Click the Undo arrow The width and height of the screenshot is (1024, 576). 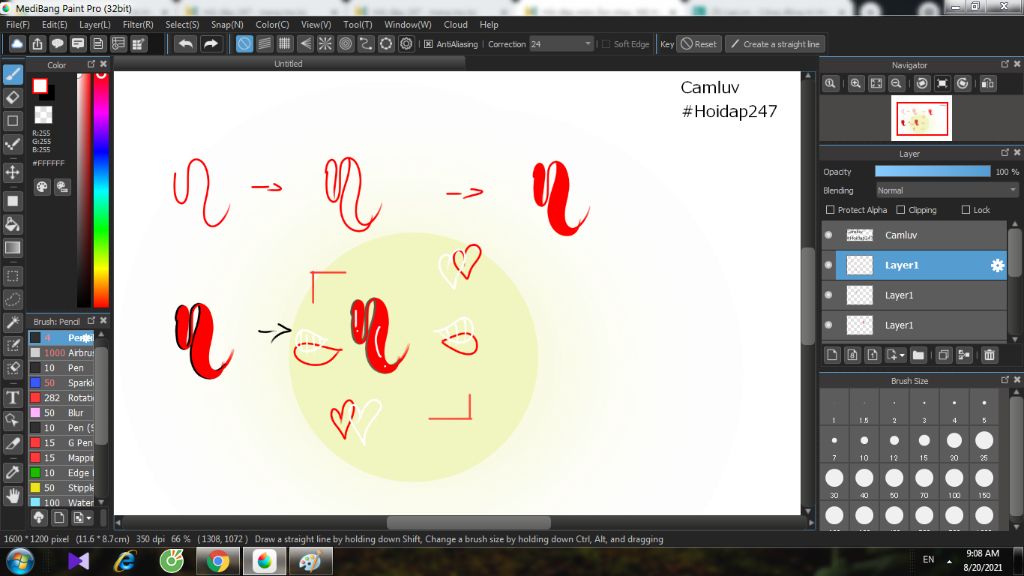[185, 44]
